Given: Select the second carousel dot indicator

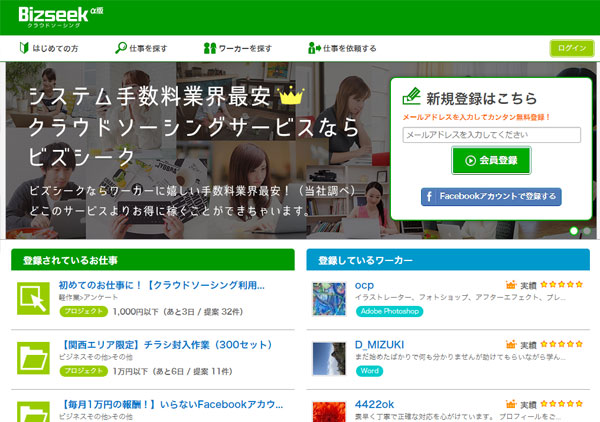Looking at the screenshot, I should [x=587, y=231].
